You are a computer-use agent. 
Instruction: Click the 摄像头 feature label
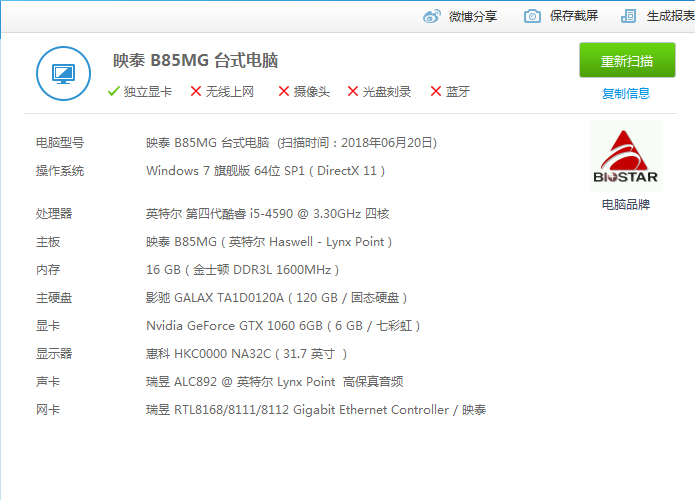312,92
